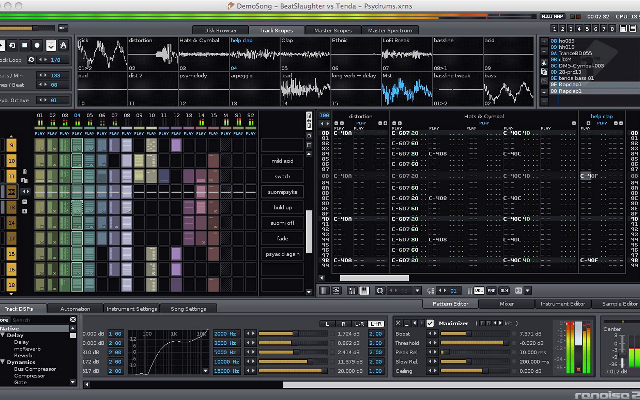Select preset slot 1 in the top-right row
This screenshot has height=400, width=640.
tap(554, 29)
